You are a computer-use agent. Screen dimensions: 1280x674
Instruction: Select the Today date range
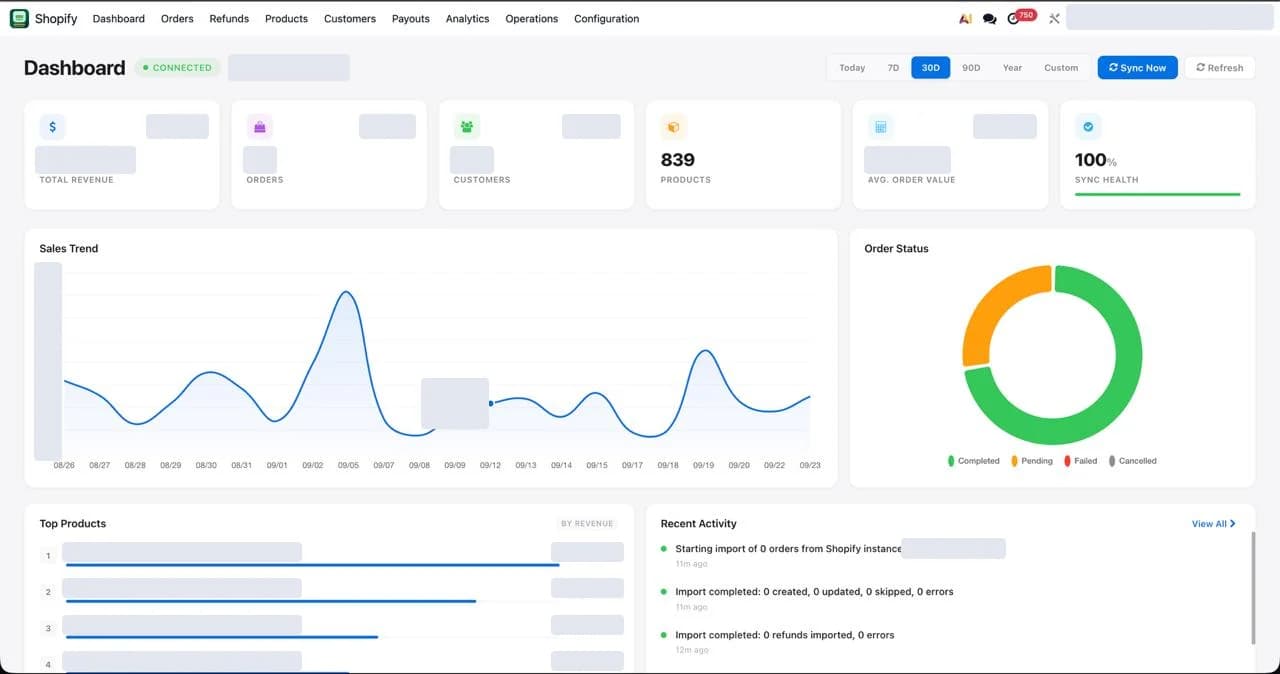(x=852, y=68)
